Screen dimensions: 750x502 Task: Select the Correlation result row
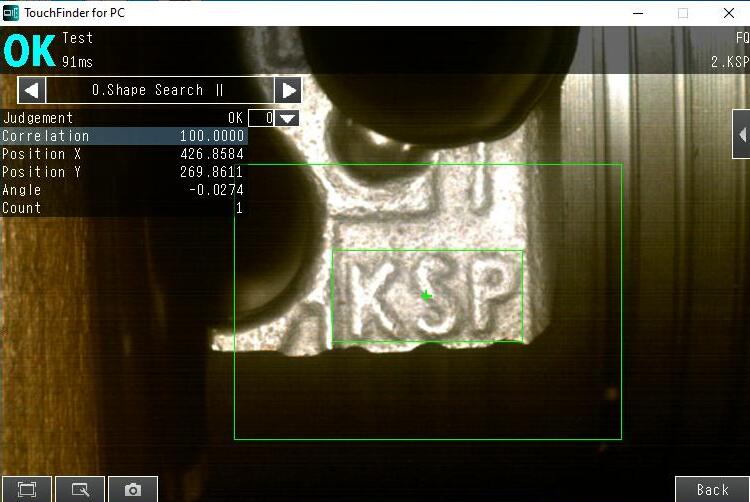point(122,136)
